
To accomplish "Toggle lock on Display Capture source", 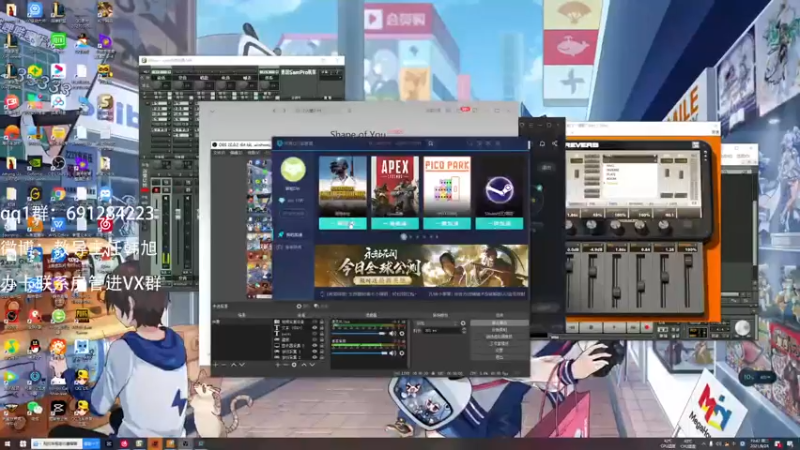I will 321,345.
